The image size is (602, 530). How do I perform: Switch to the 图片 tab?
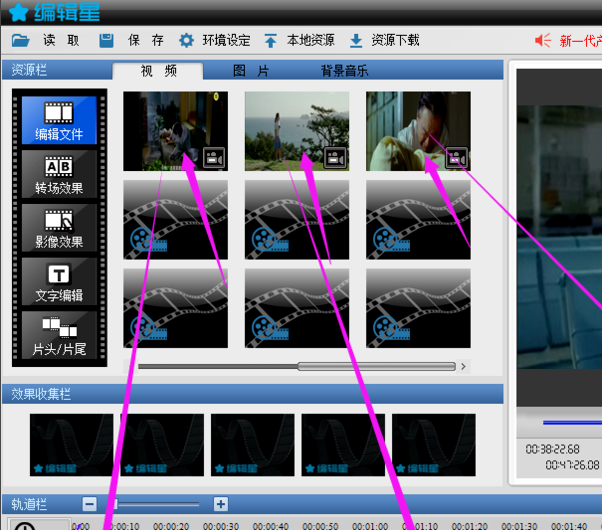click(x=251, y=71)
